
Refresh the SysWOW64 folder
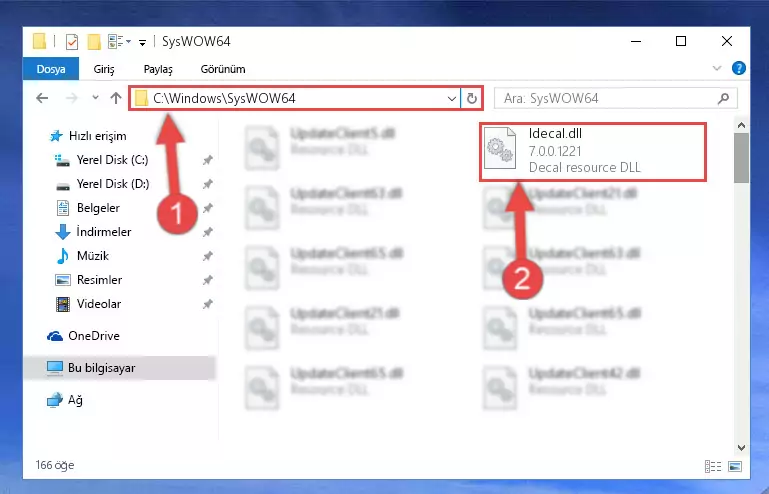[472, 99]
